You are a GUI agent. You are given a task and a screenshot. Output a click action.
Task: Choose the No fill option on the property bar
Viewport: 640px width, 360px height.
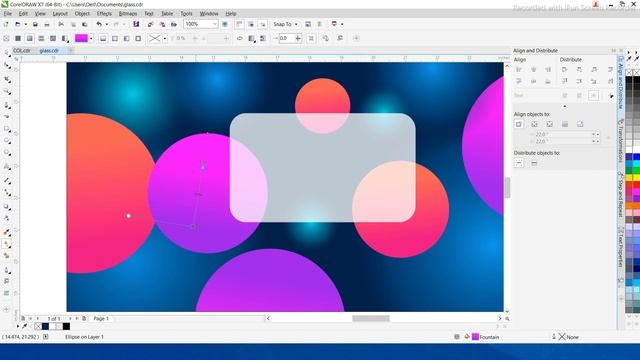[6, 38]
